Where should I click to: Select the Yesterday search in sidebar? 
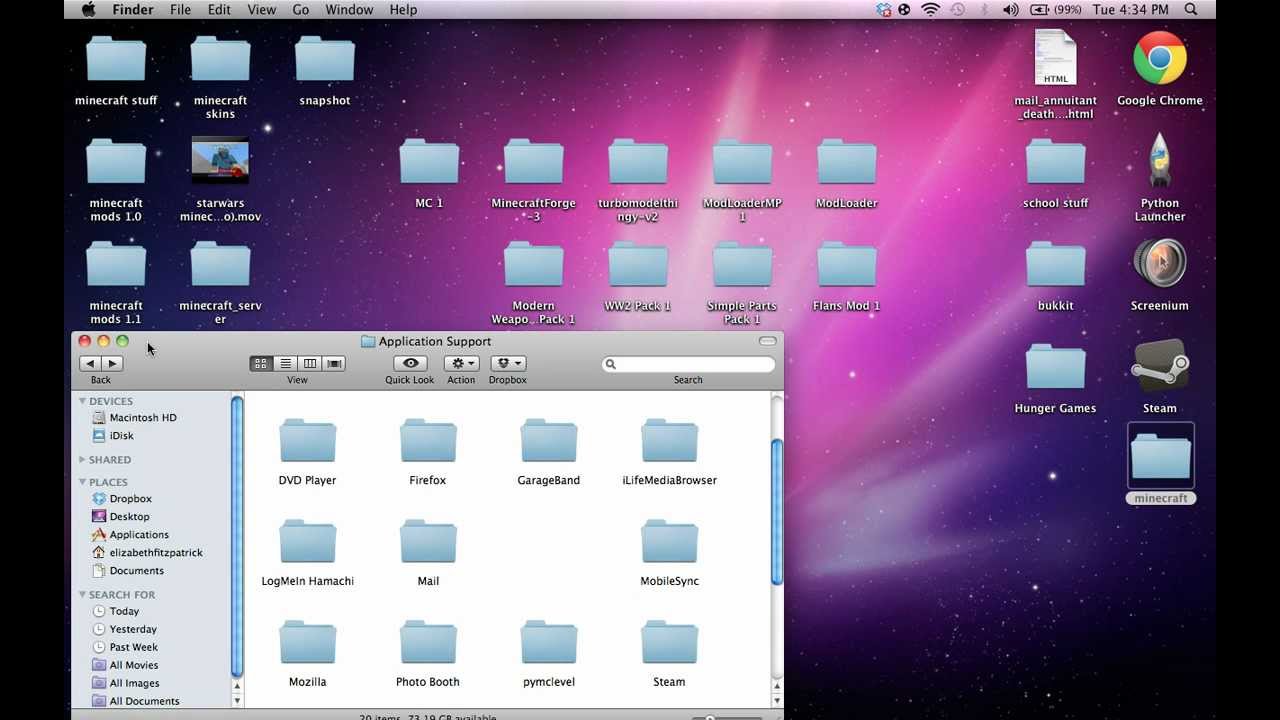point(124,629)
